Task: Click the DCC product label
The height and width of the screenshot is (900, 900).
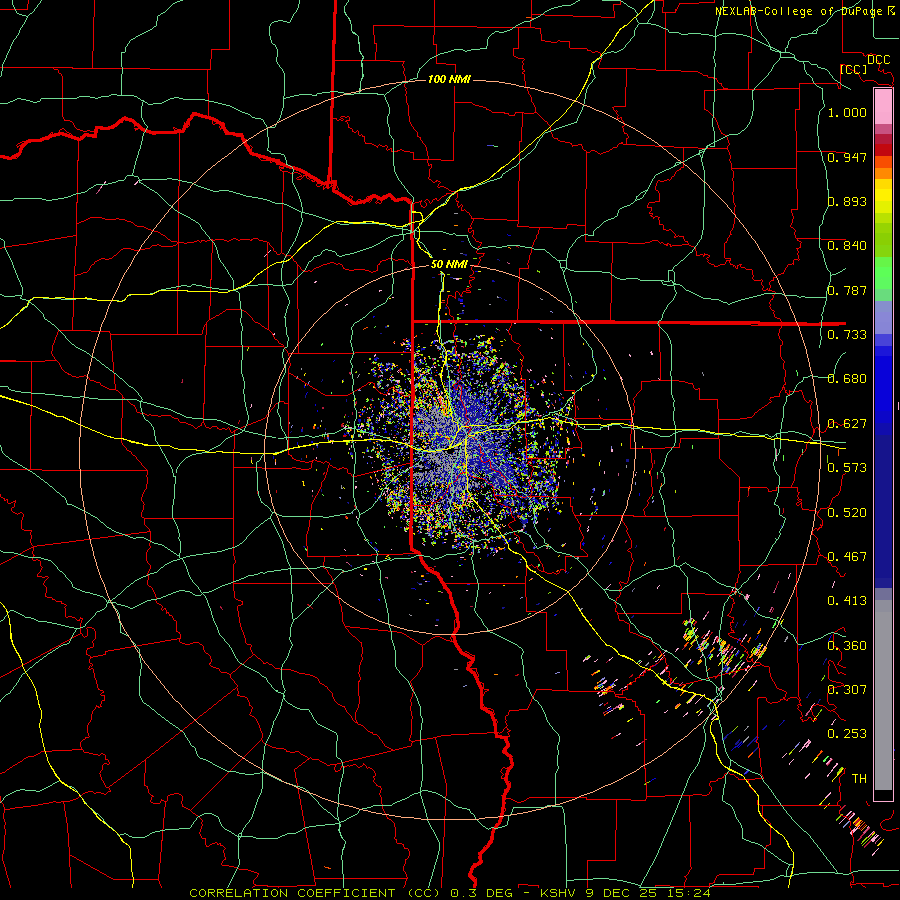Action: 878,60
